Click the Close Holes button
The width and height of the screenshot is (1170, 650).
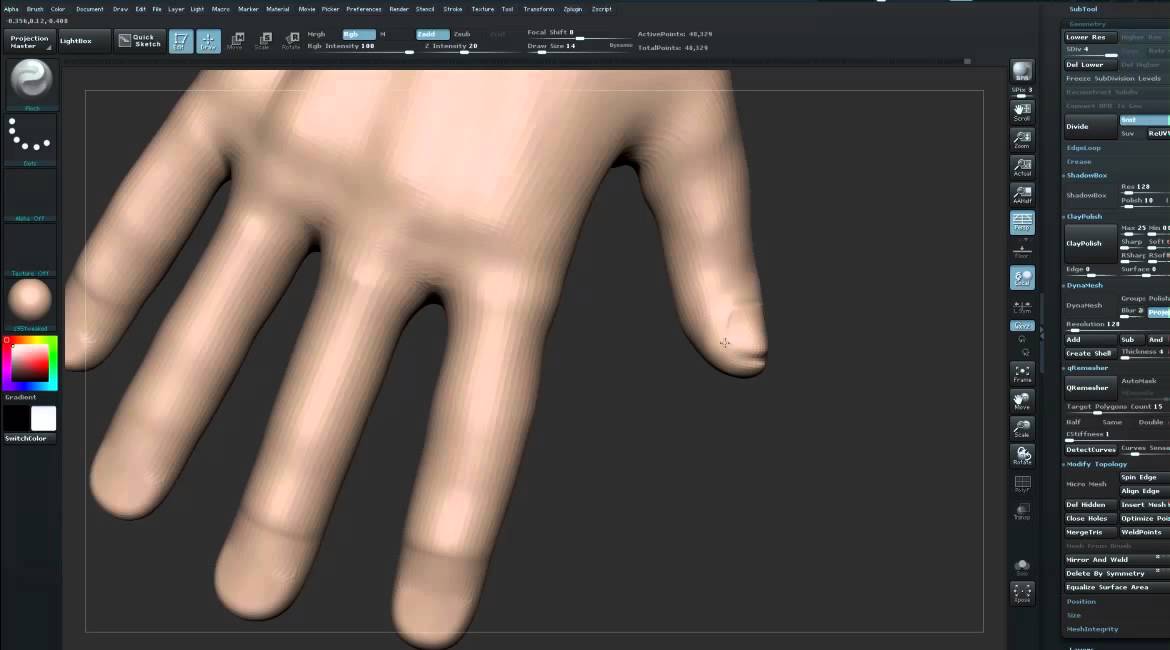(x=1090, y=519)
